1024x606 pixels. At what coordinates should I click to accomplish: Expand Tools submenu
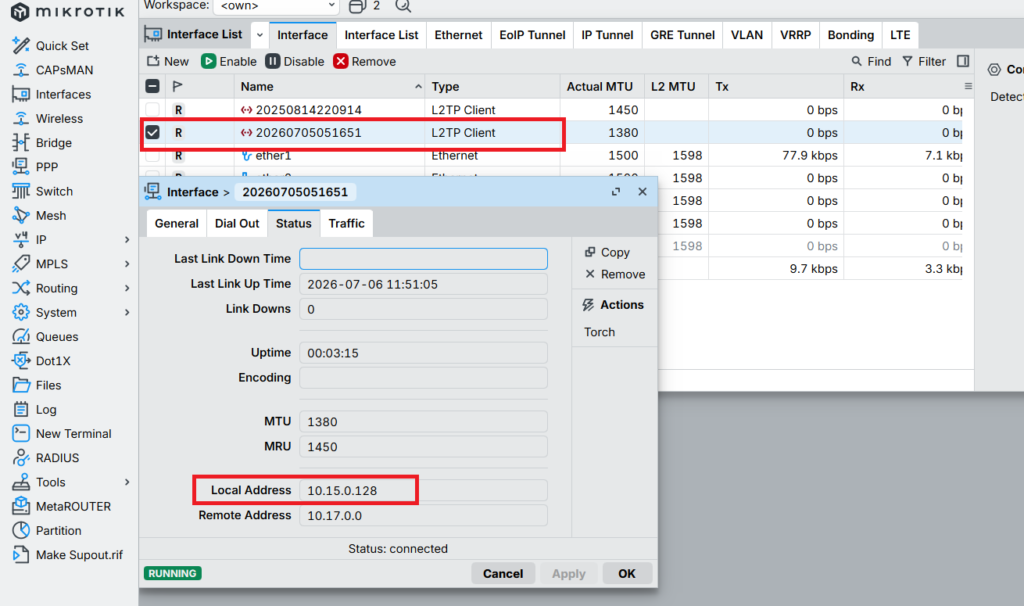click(x=127, y=482)
